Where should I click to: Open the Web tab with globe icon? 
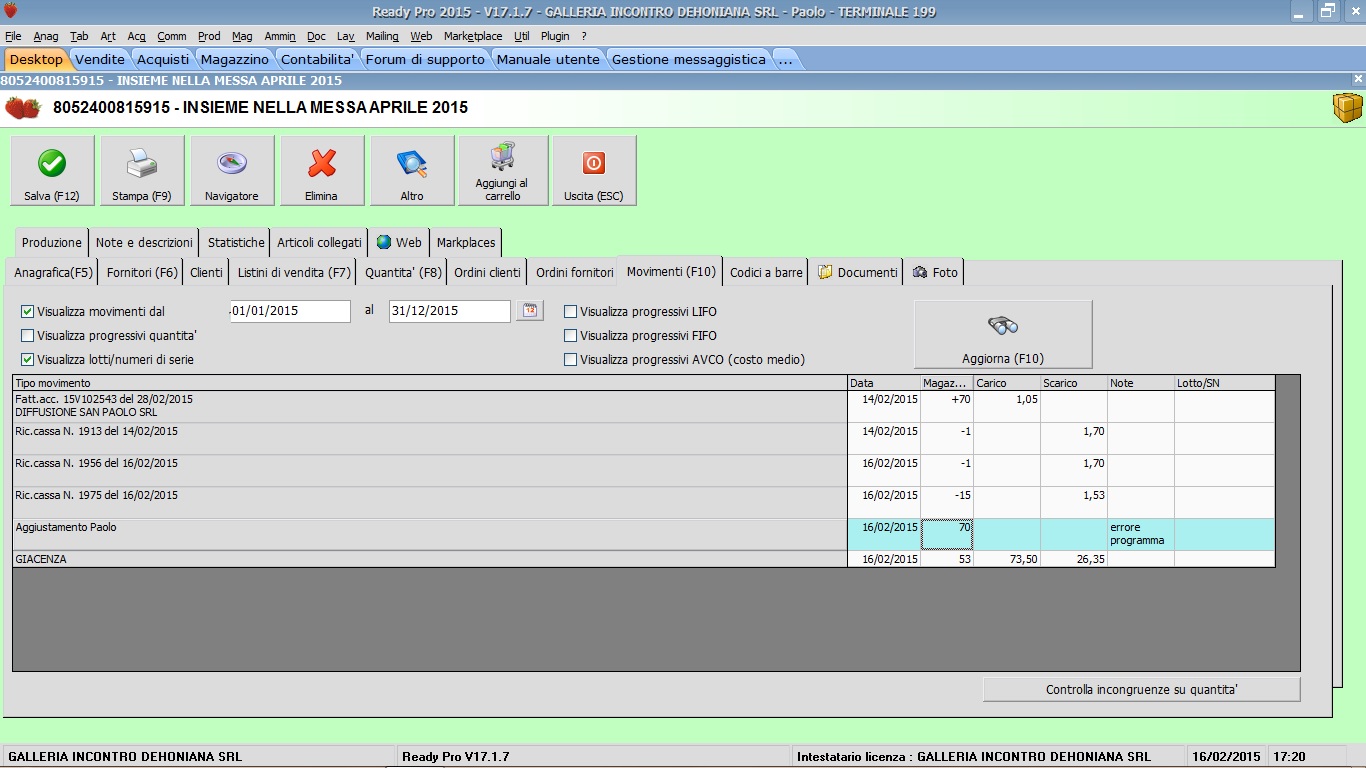(398, 242)
